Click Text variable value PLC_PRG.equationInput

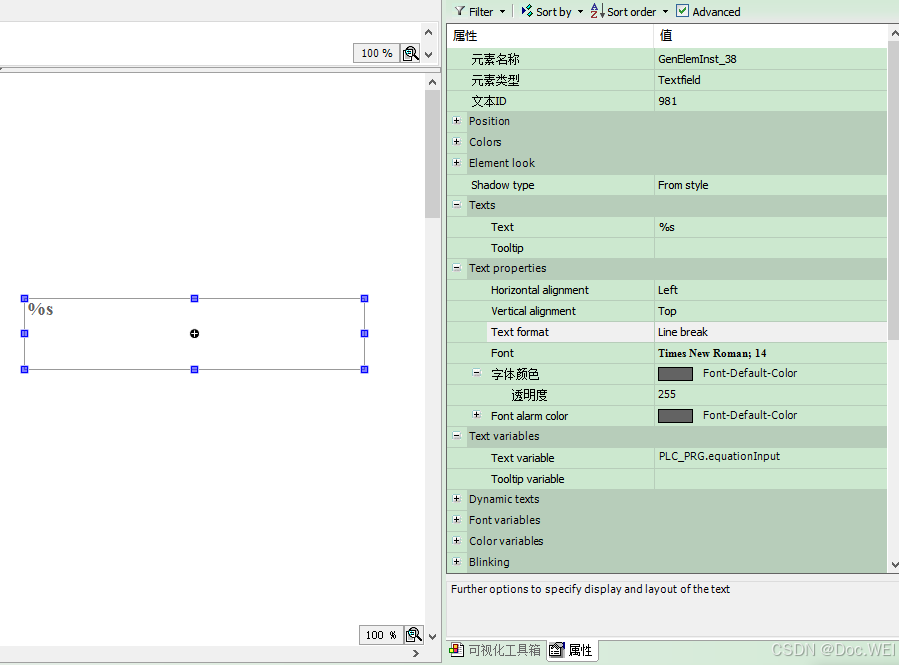click(770, 457)
